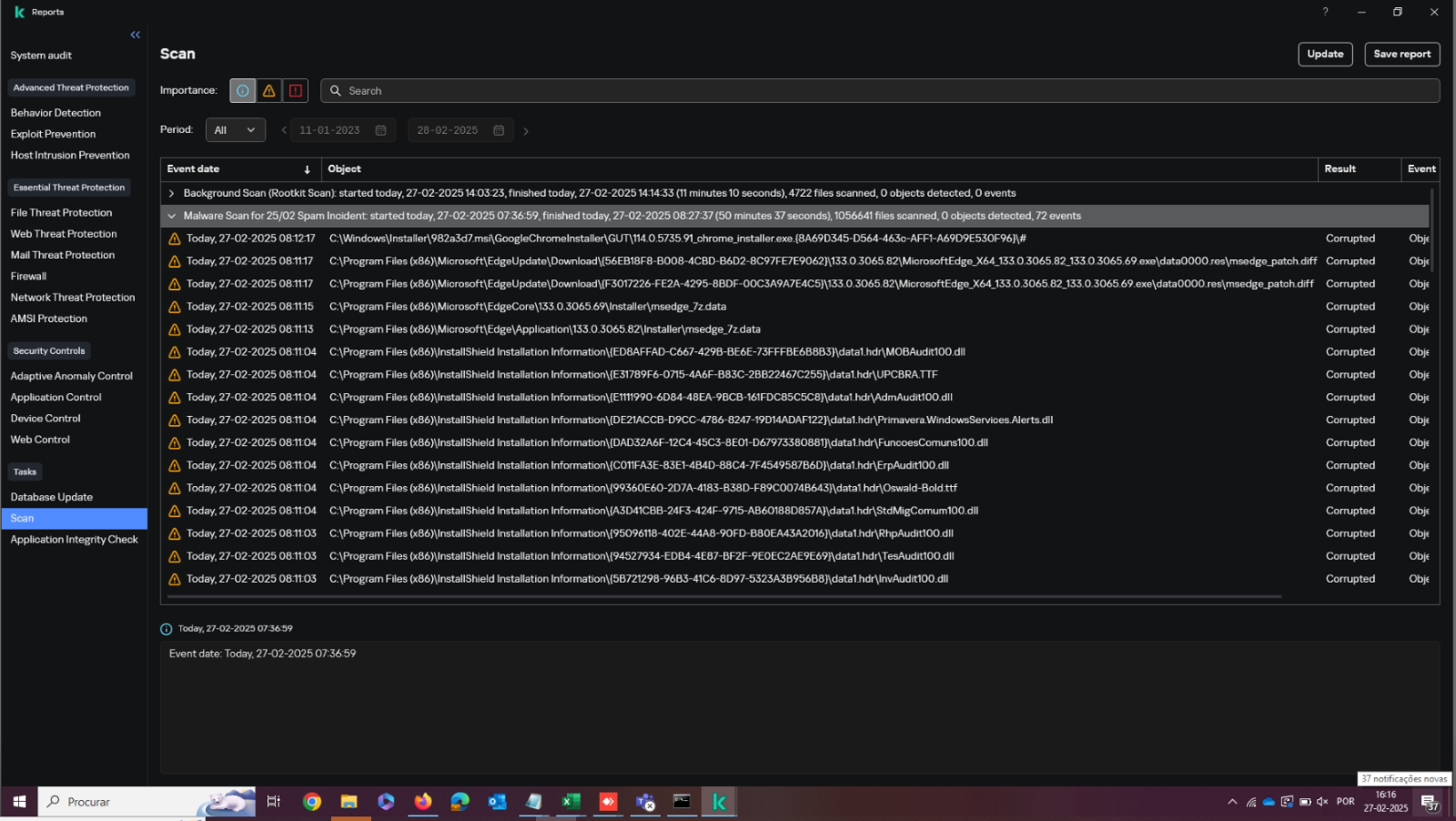Click warning icon of InvAudit100.dll row
The width and height of the screenshot is (1456, 821).
(175, 580)
